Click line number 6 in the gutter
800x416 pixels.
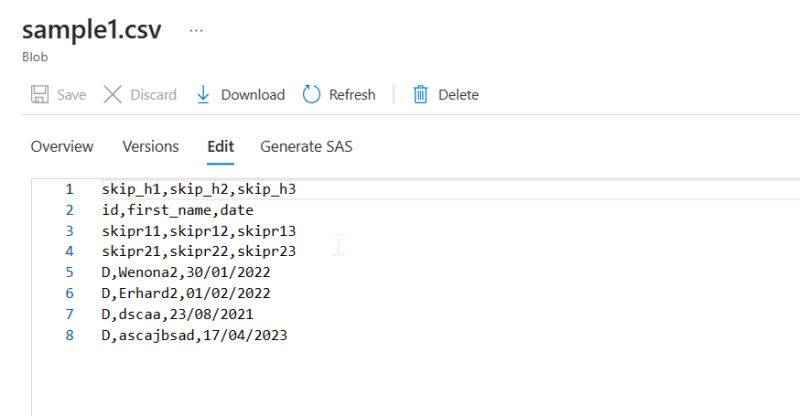tap(69, 293)
